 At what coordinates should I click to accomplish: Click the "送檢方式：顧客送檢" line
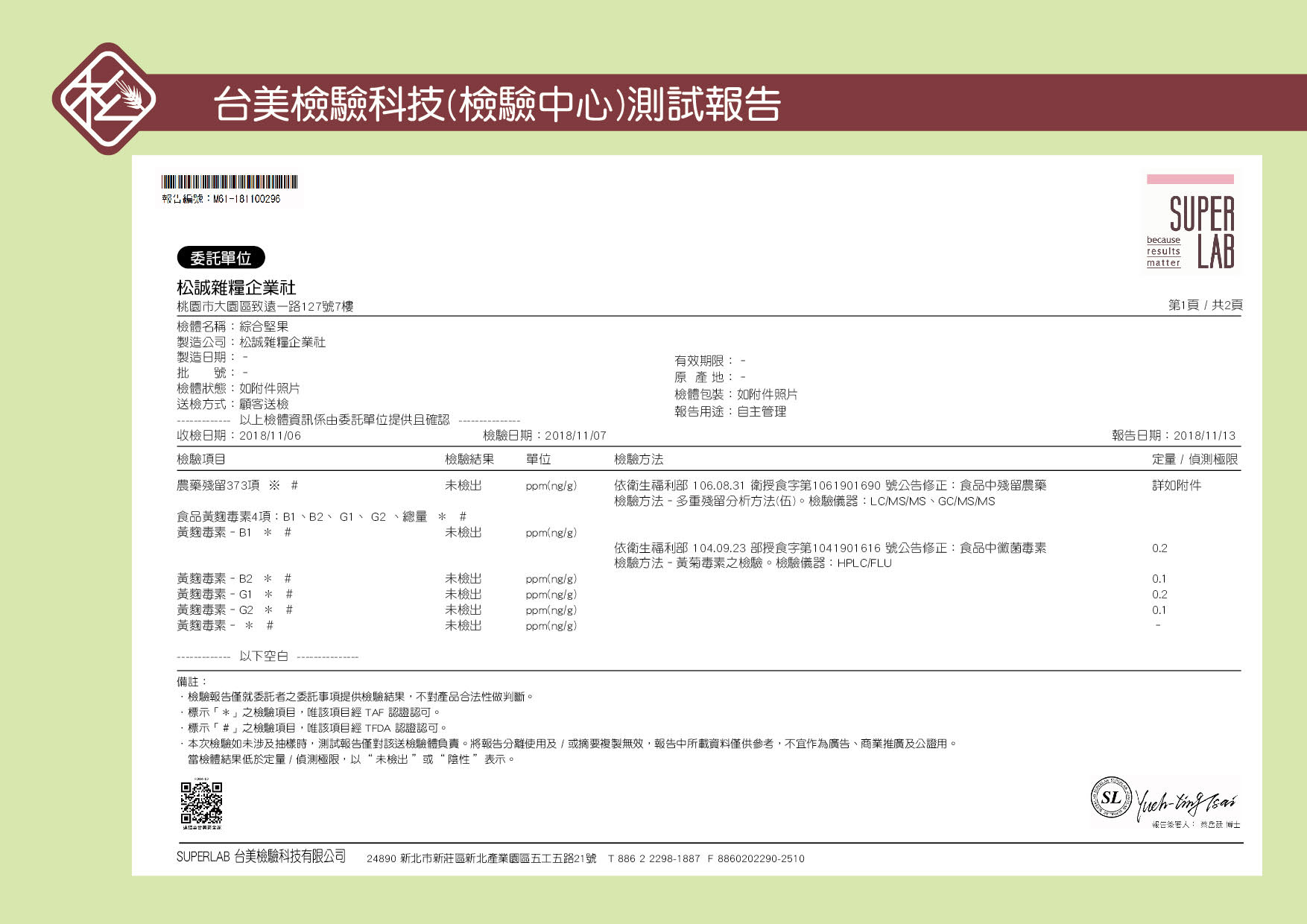tap(232, 404)
